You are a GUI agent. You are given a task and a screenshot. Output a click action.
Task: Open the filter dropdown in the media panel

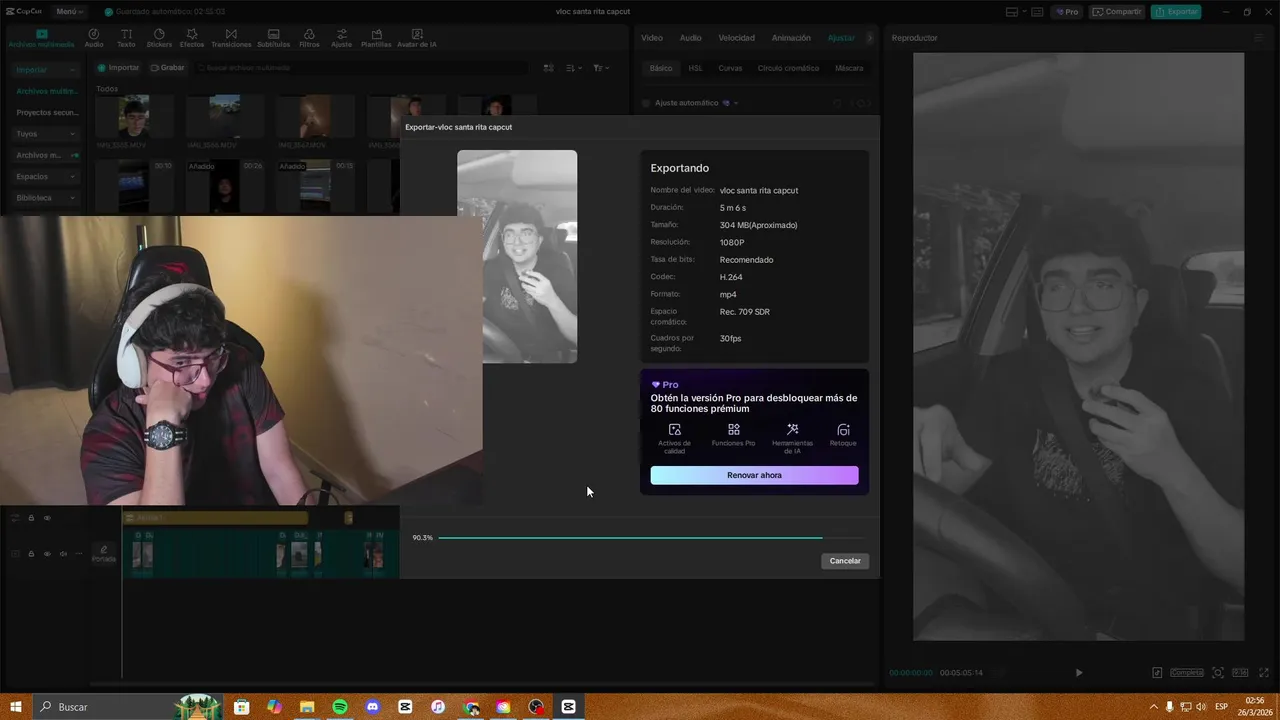[x=600, y=68]
